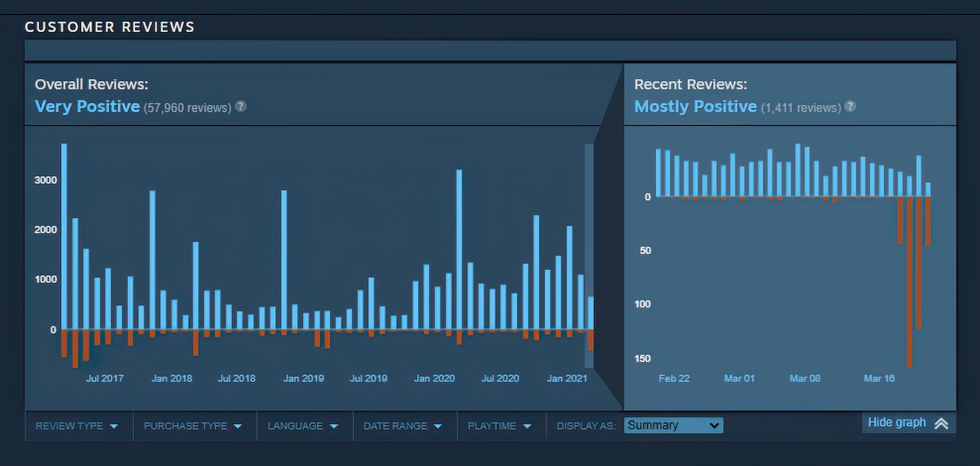Click the Overall Reviews label

92,85
